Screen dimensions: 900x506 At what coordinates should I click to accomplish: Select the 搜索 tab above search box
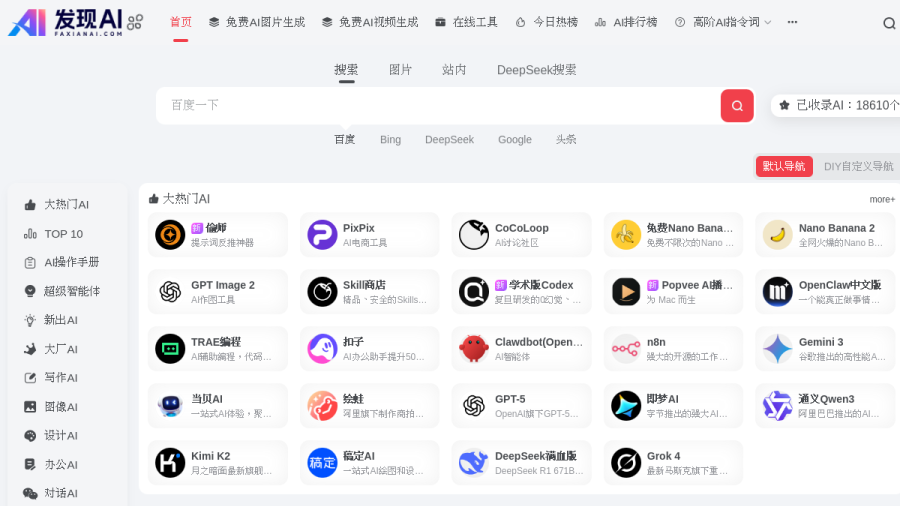click(346, 70)
